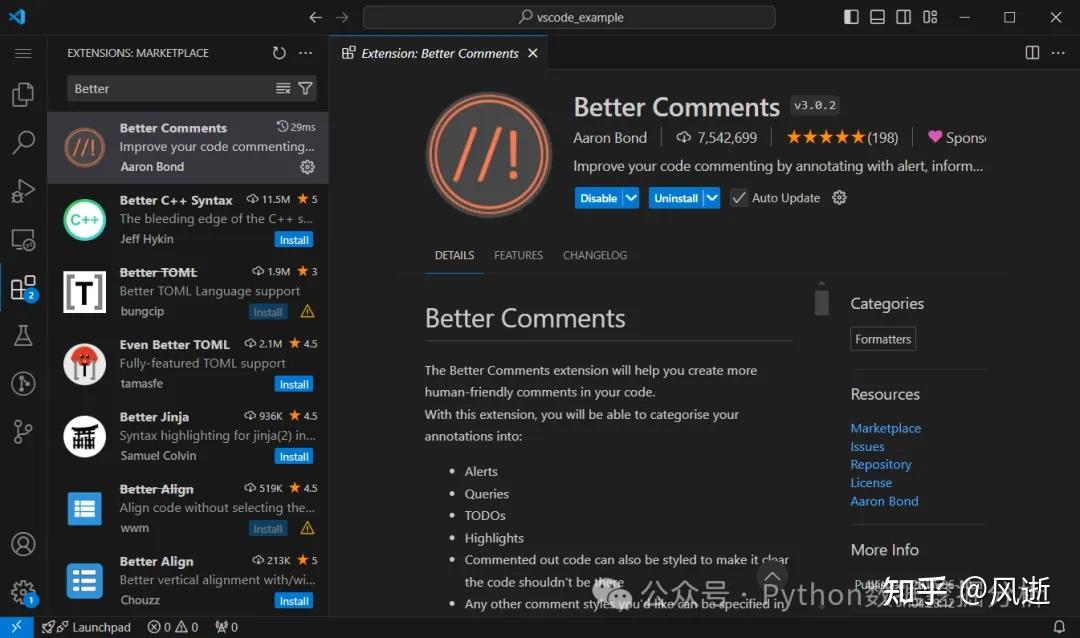This screenshot has width=1080, height=638.
Task: Toggle bottom panel layout icon
Action: (x=878, y=17)
